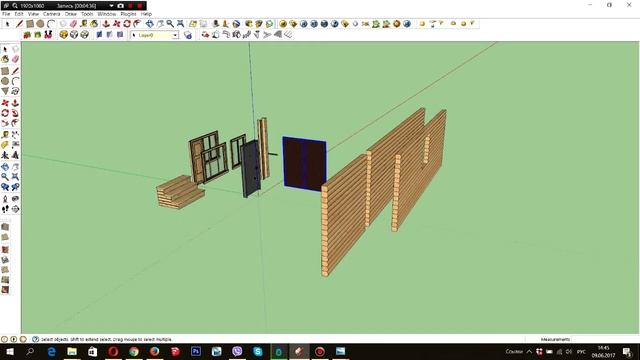Open Firefox from the taskbar
Image resolution: width=640 pixels, height=360 pixels.
click(x=154, y=351)
